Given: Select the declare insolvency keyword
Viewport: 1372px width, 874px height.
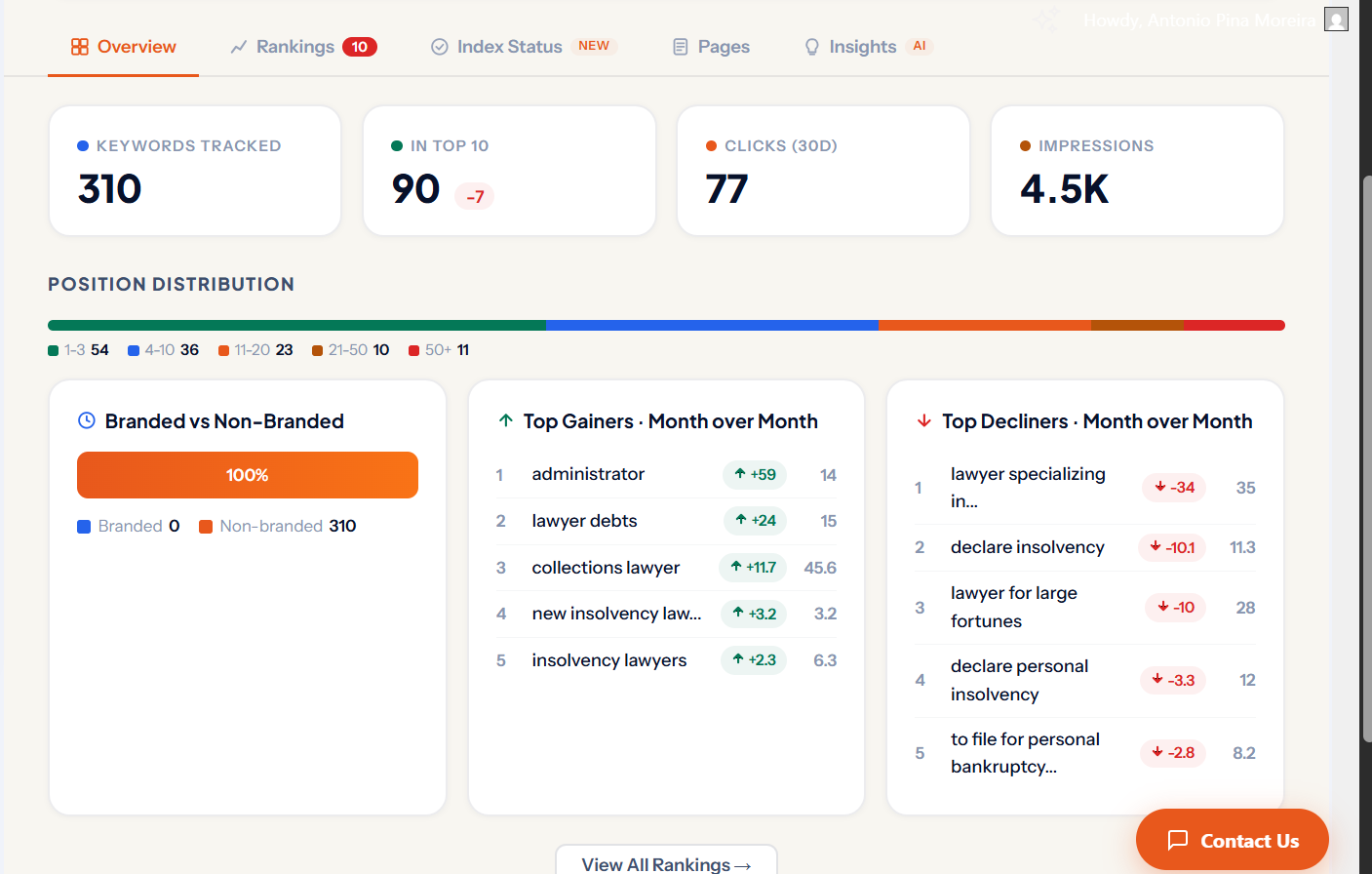Looking at the screenshot, I should tap(1028, 547).
